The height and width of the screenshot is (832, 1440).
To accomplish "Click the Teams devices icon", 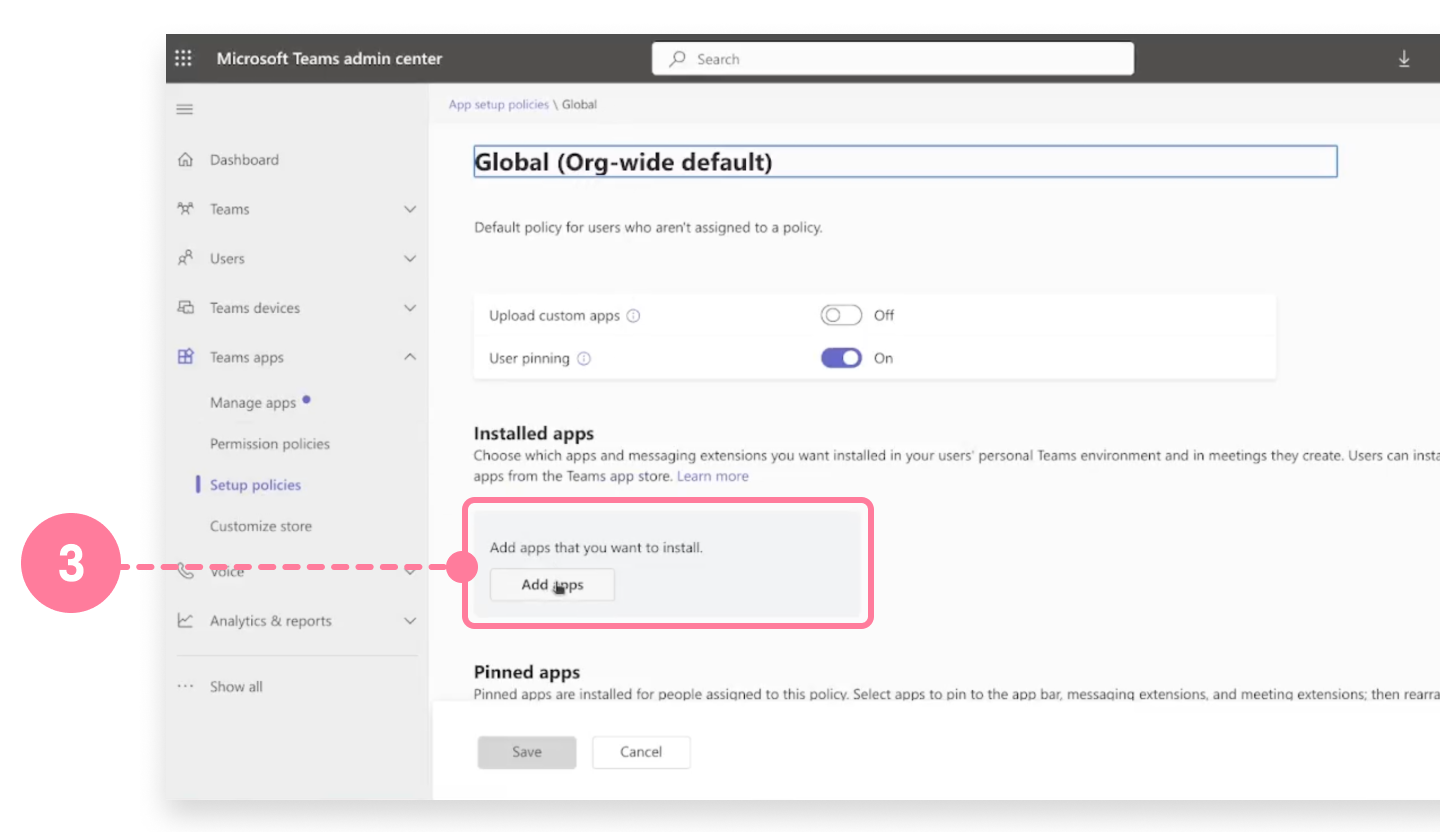I will pyautogui.click(x=185, y=308).
